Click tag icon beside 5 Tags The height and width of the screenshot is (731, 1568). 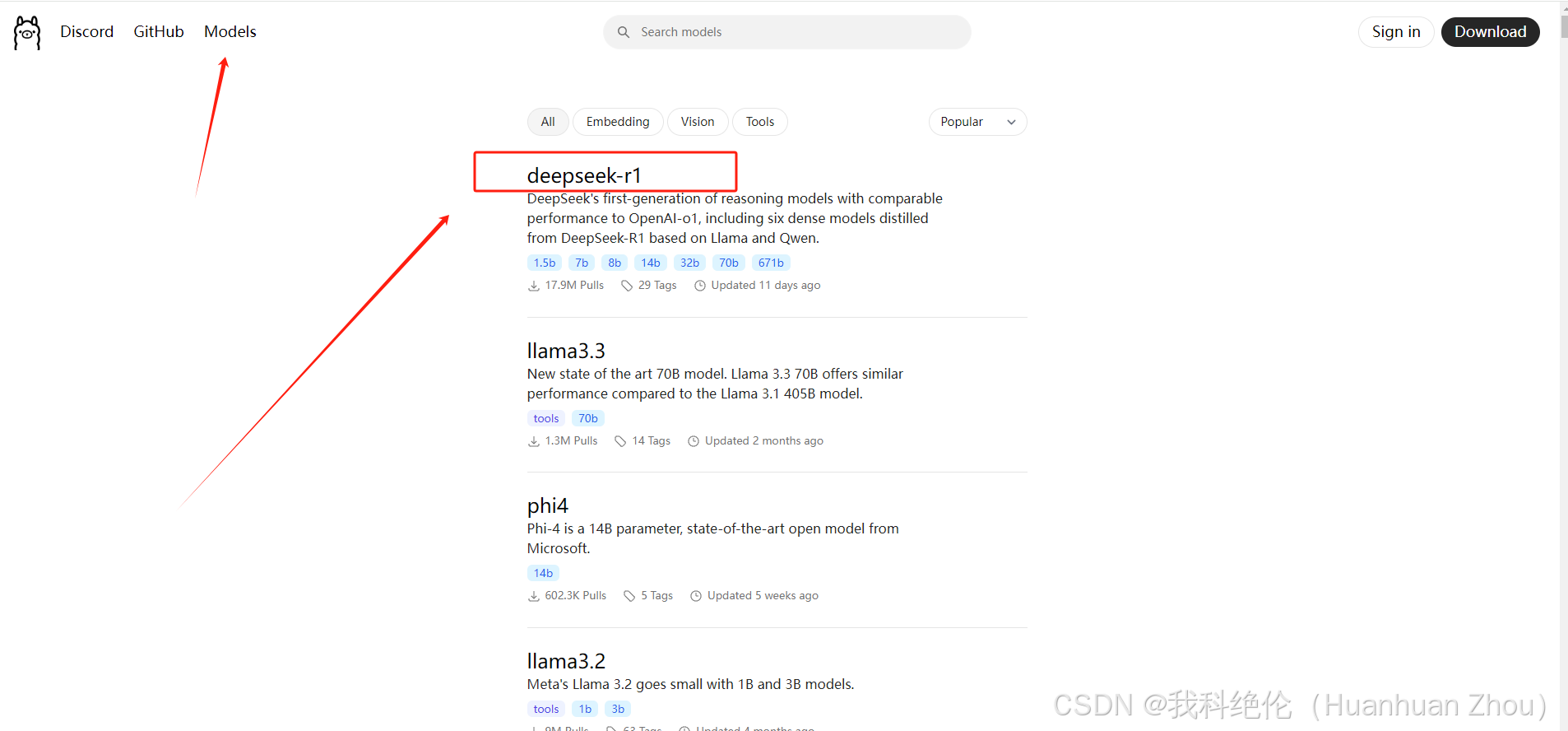[629, 596]
